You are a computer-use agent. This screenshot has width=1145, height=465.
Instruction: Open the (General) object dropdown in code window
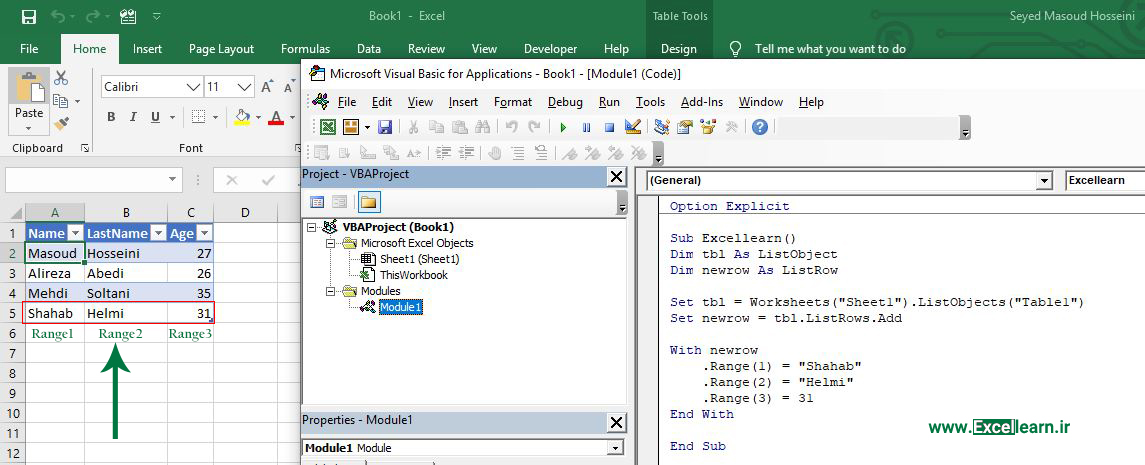[1045, 180]
